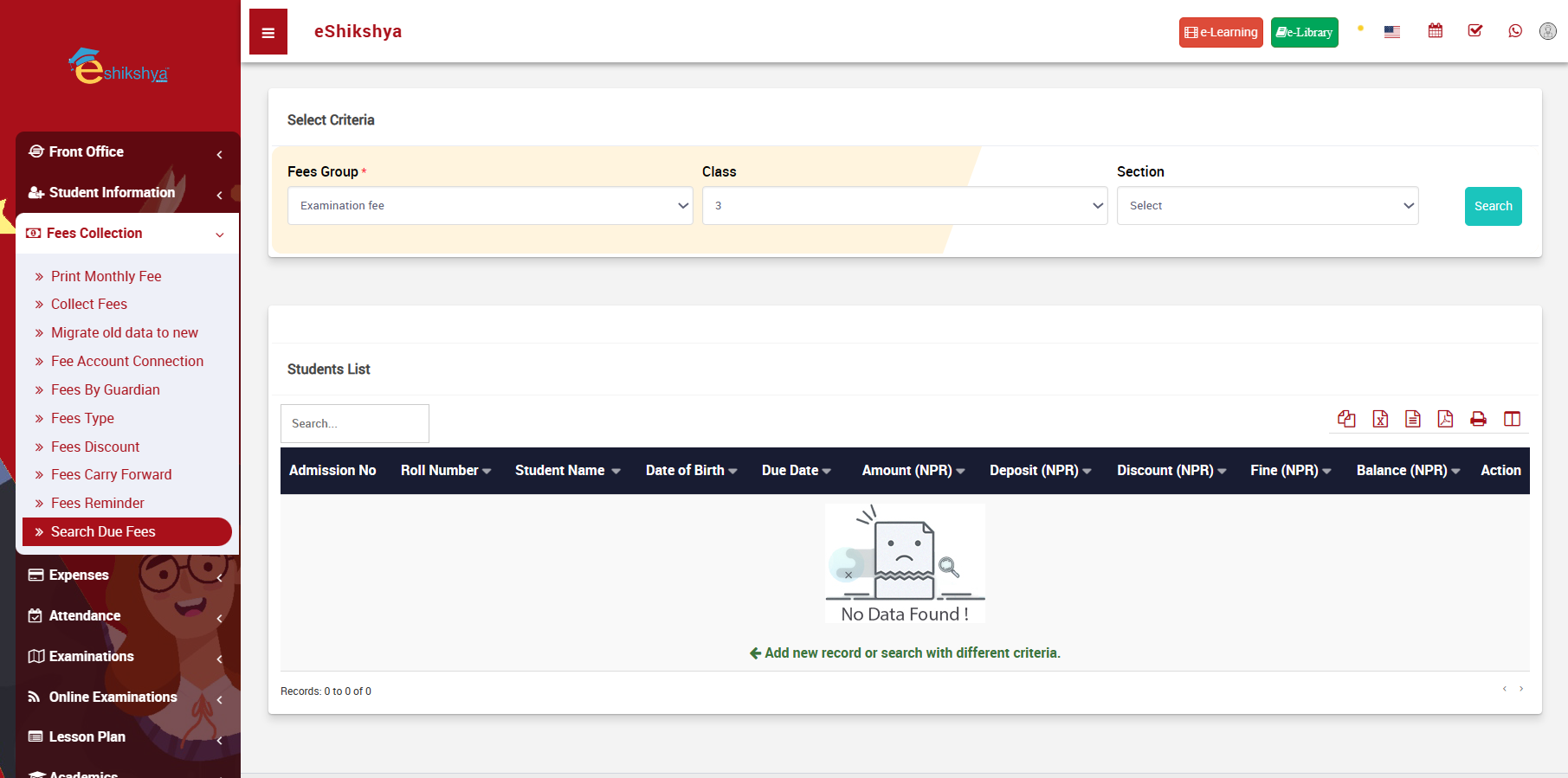Viewport: 1568px width, 778px height.
Task: Sort by Due Date column
Action: (796, 470)
